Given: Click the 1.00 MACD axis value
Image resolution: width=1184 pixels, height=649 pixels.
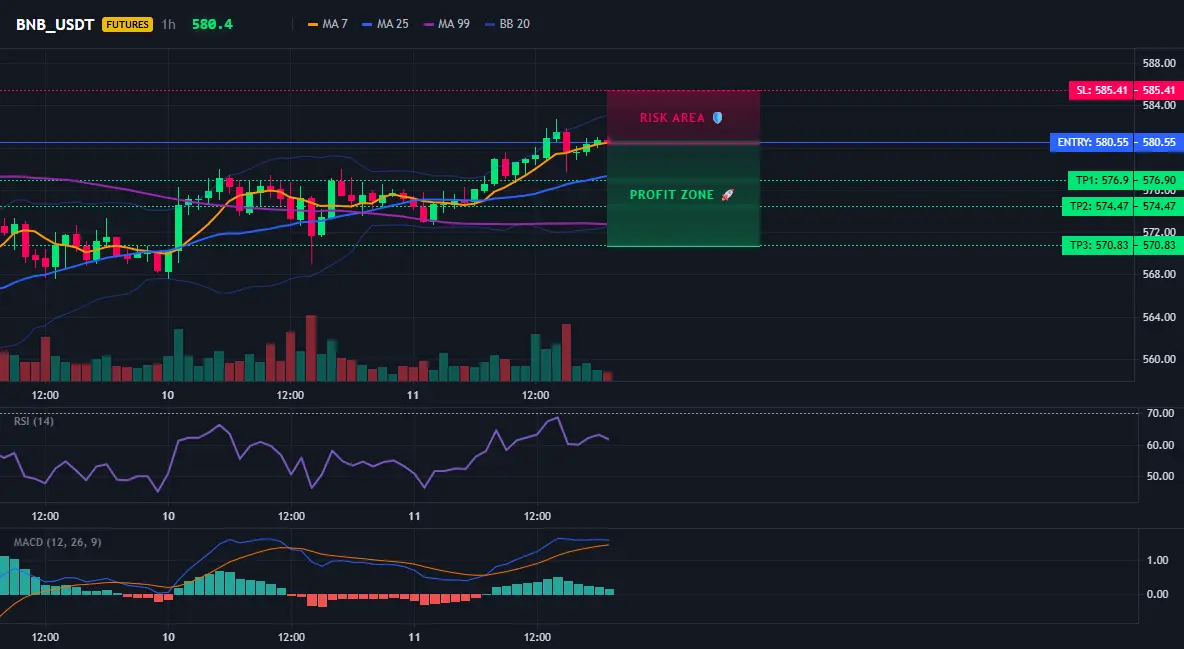Looking at the screenshot, I should 1158,561.
